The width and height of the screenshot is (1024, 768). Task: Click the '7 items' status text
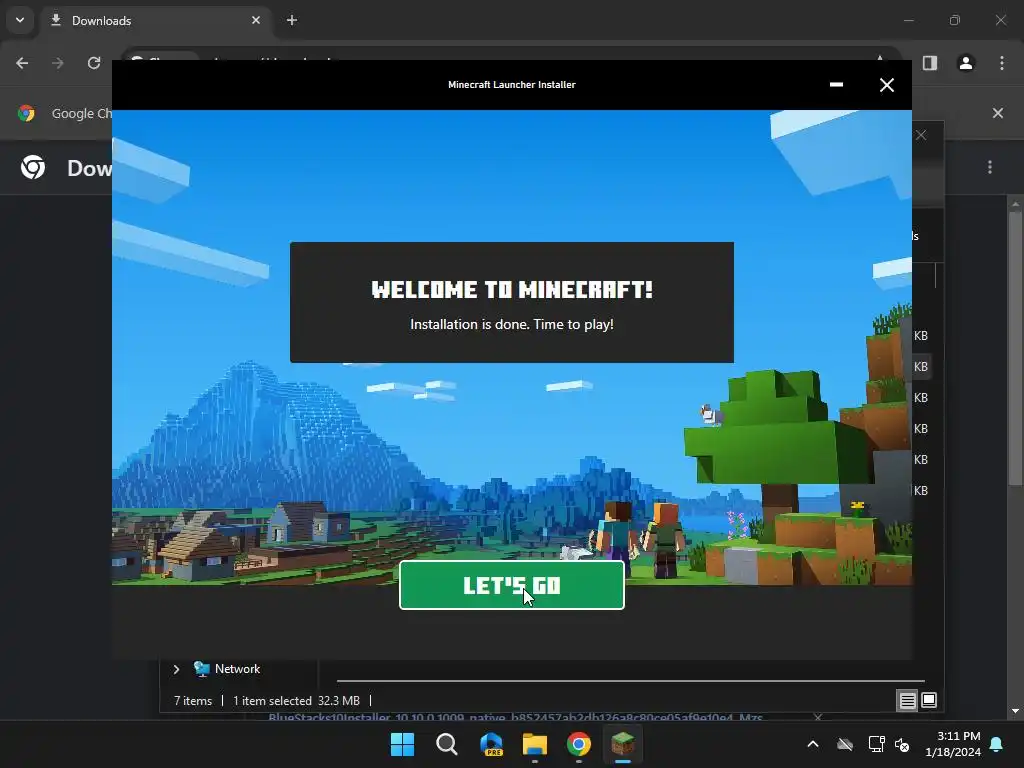[x=193, y=701]
